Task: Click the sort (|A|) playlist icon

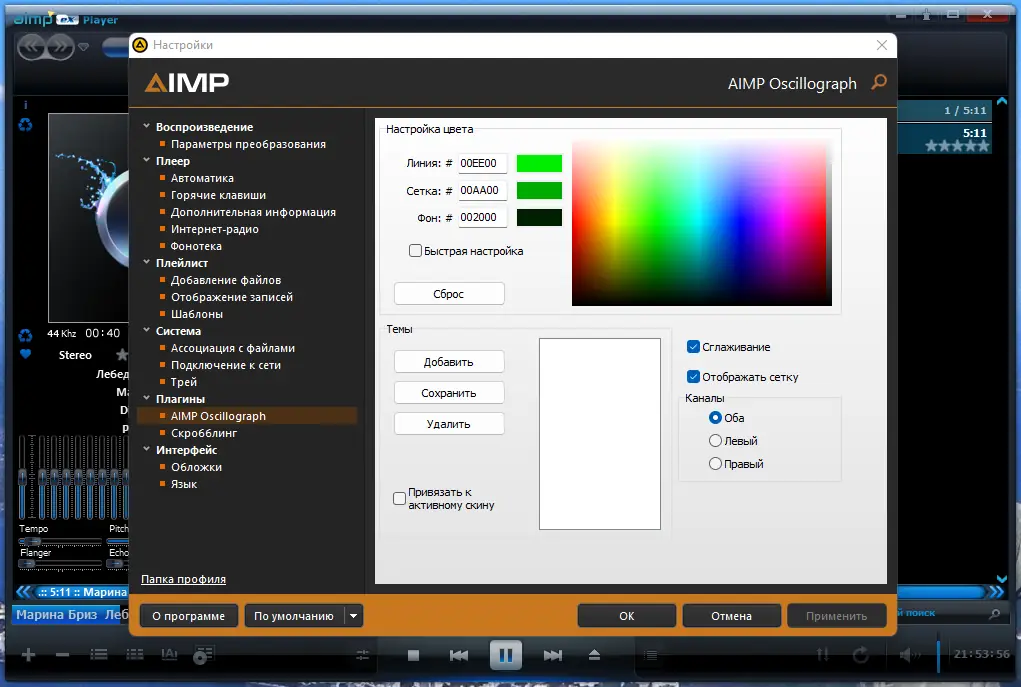Action: coord(169,654)
